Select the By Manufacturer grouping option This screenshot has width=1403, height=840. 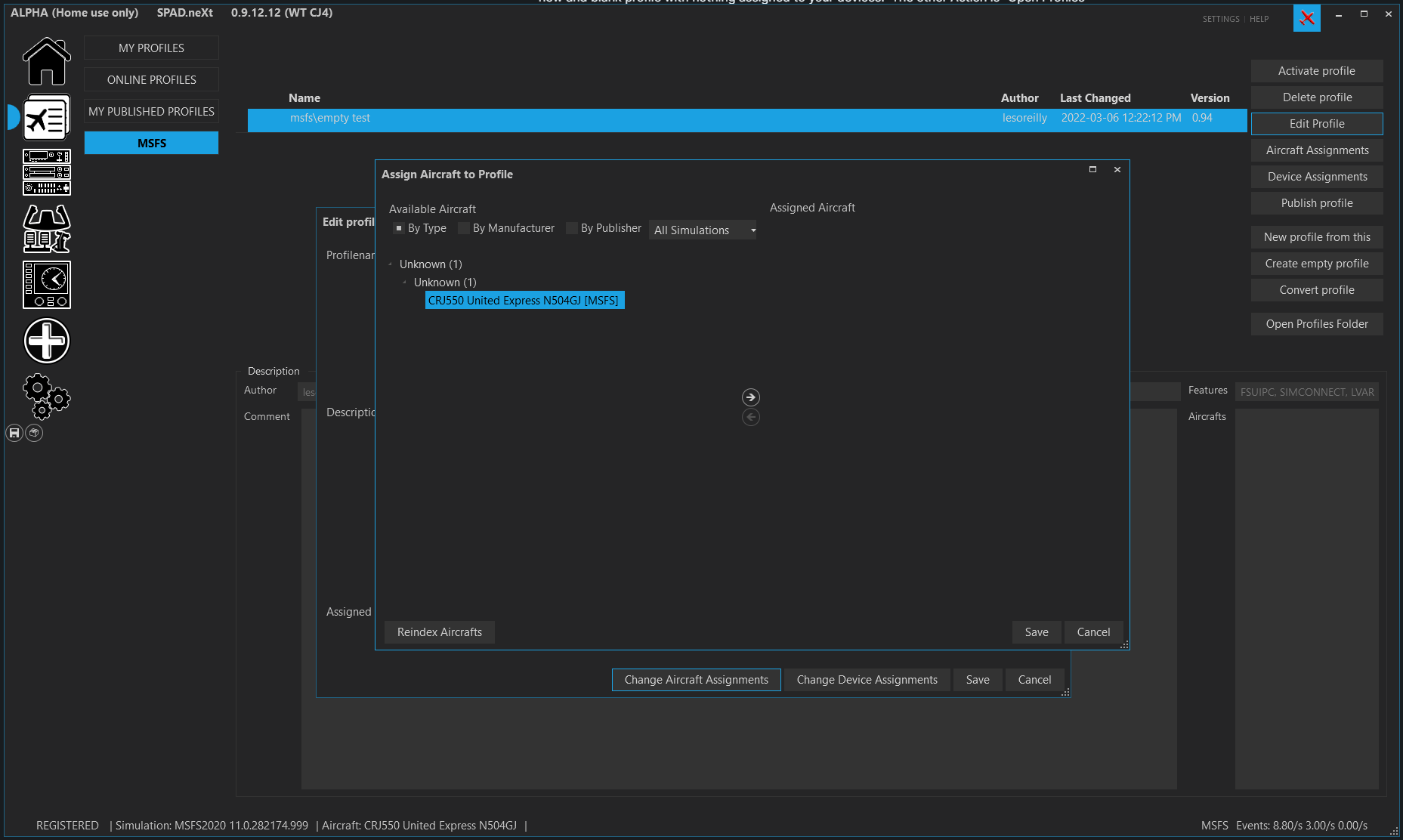(x=507, y=228)
